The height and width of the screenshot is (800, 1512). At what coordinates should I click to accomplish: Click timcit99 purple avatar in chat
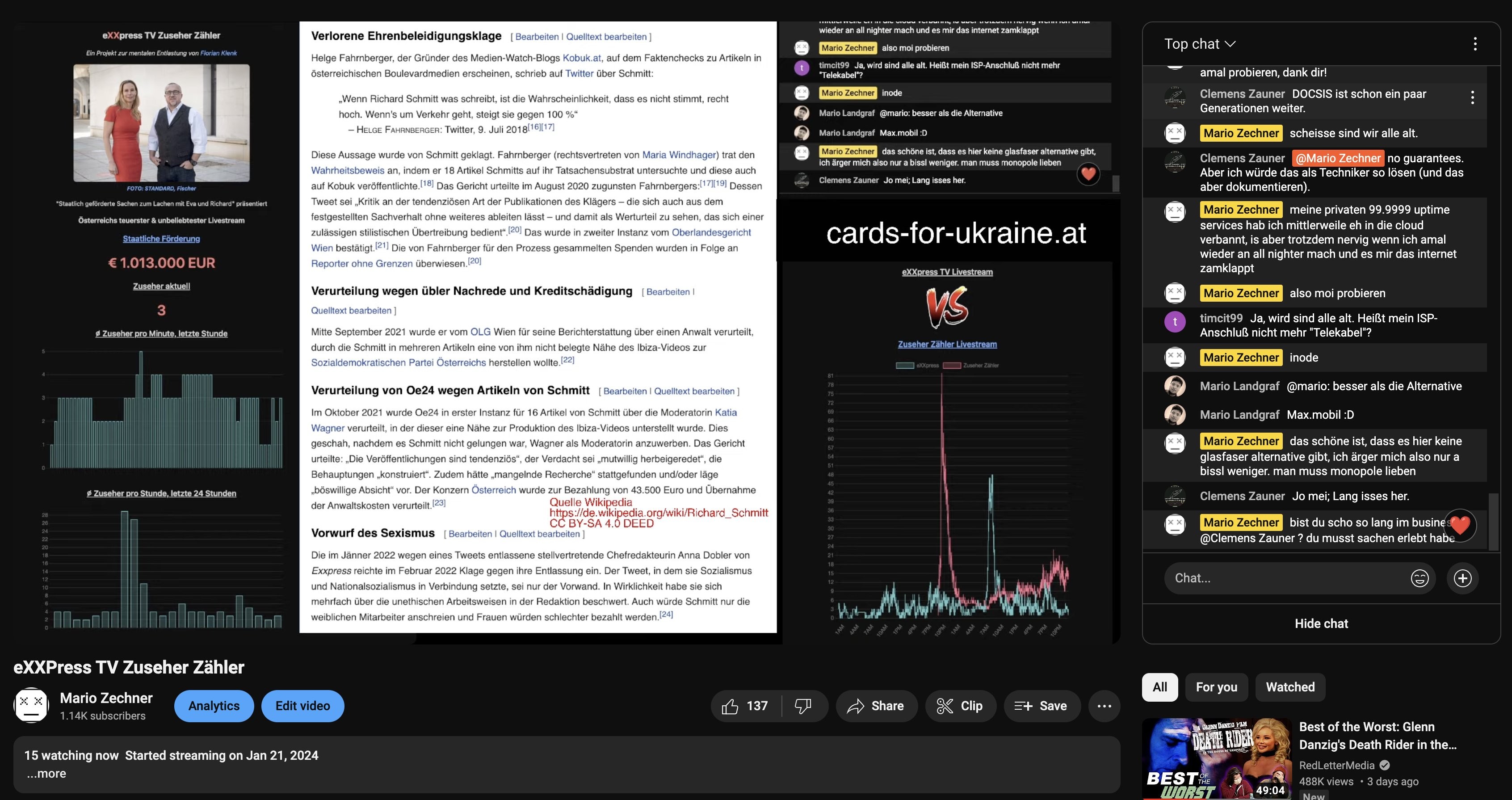coord(1175,322)
